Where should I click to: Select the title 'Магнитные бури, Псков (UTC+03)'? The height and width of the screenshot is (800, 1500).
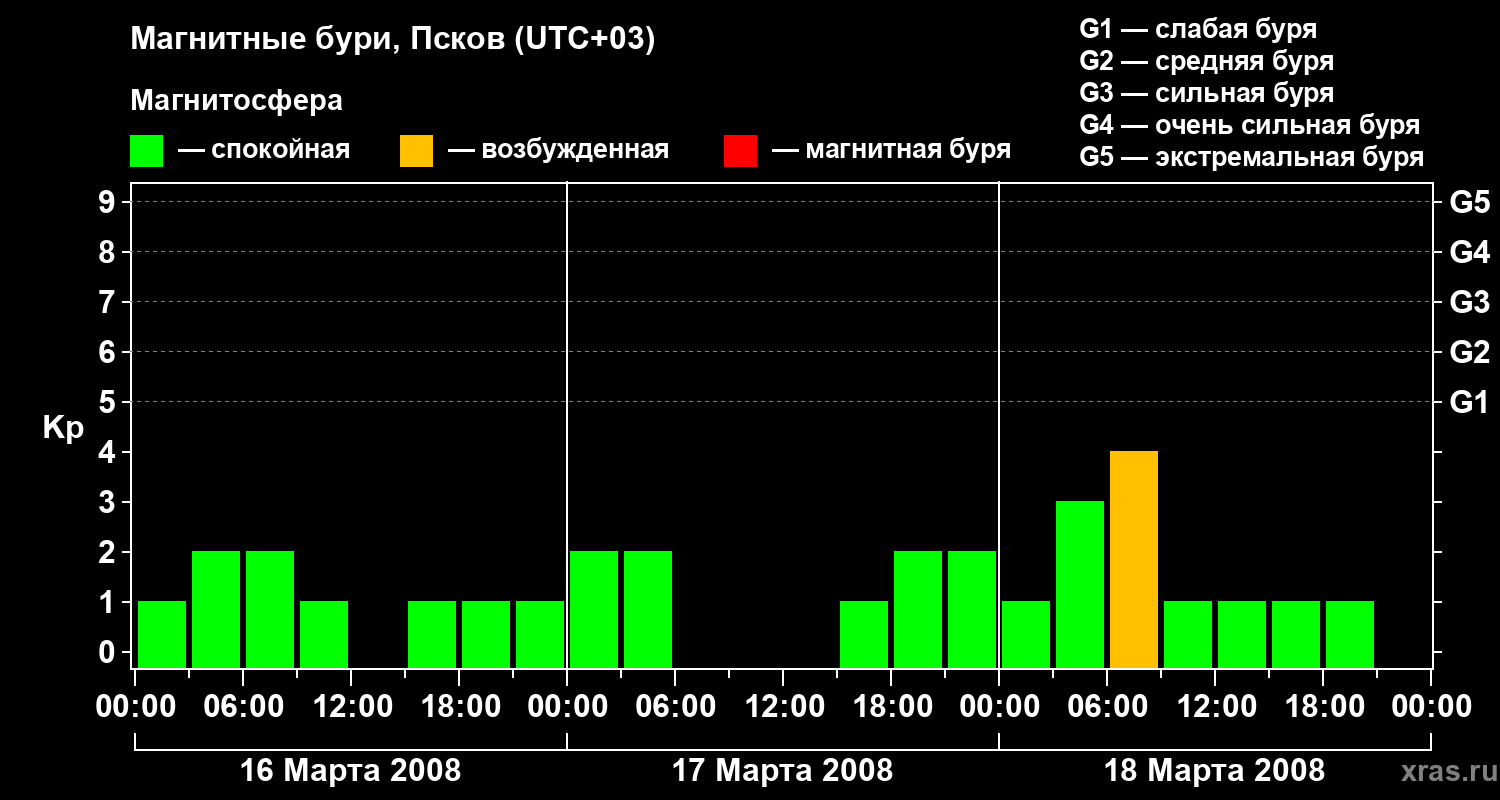[393, 40]
